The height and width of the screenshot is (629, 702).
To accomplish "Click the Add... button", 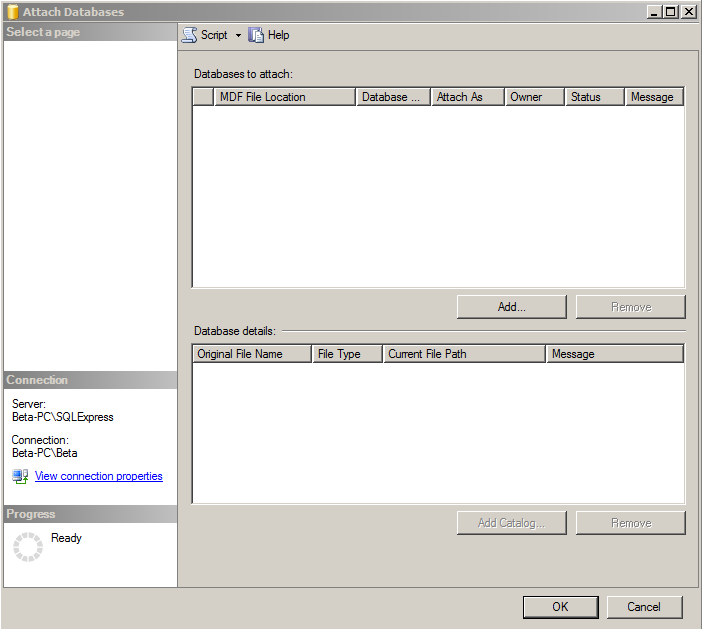I will tap(512, 307).
